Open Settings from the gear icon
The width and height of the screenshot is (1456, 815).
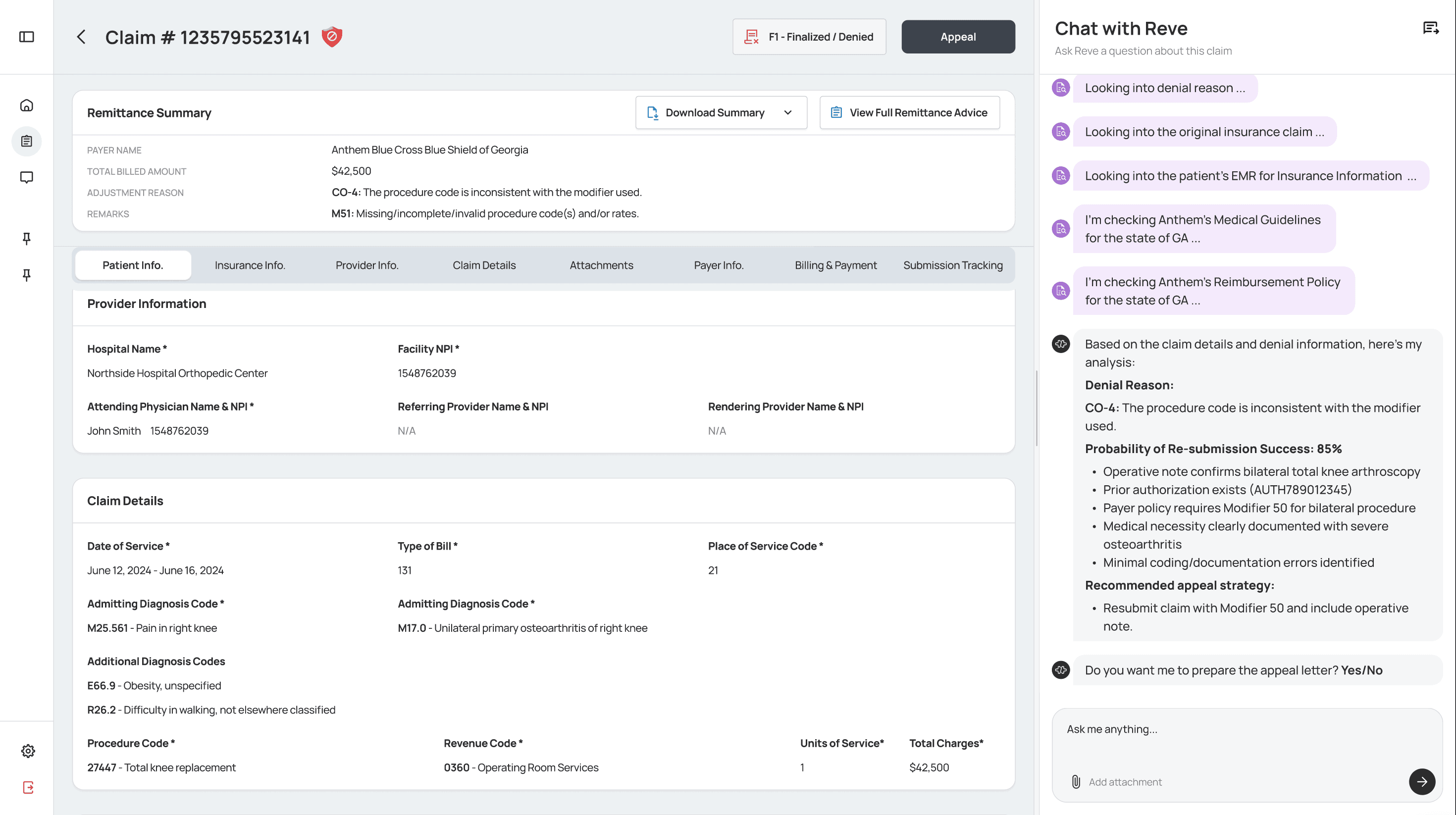(x=28, y=751)
